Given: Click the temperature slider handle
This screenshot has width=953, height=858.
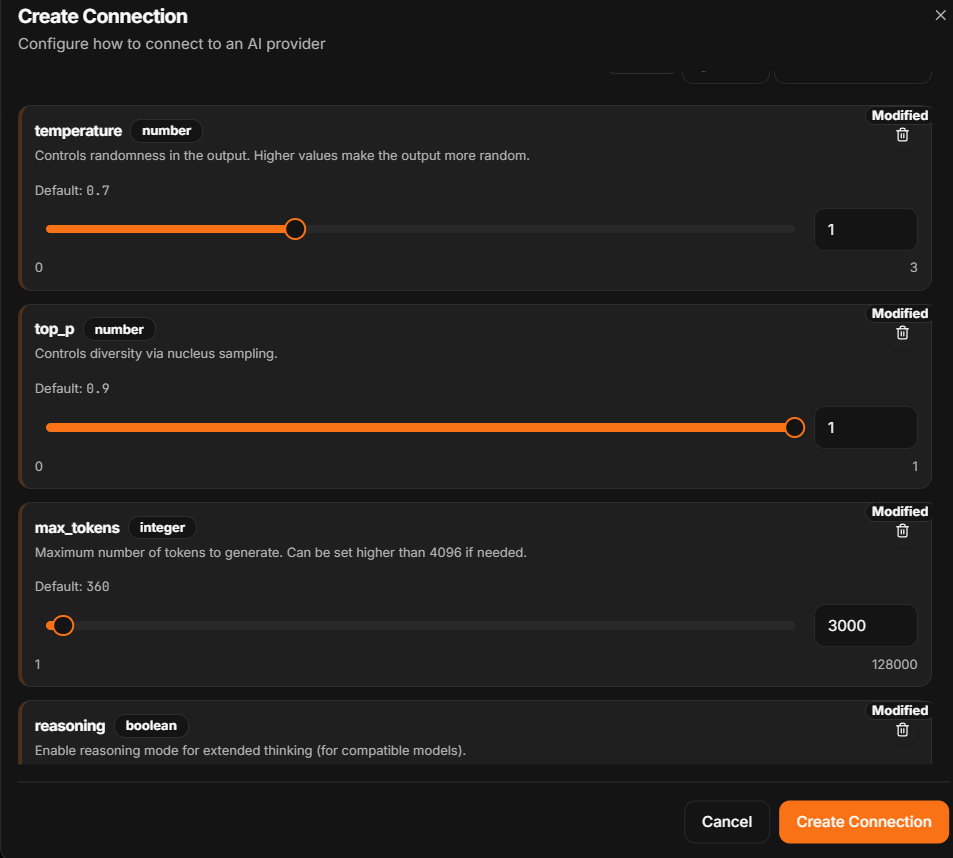Looking at the screenshot, I should pos(295,229).
